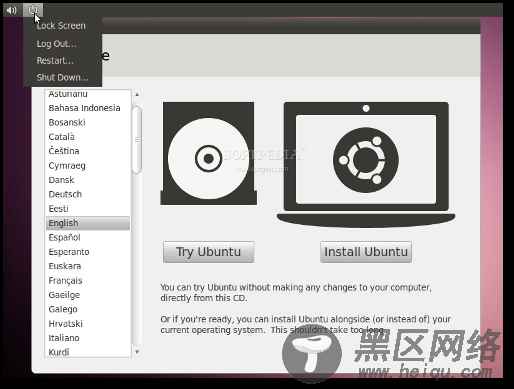
Task: Choose Čeština language
Action: tap(88, 151)
